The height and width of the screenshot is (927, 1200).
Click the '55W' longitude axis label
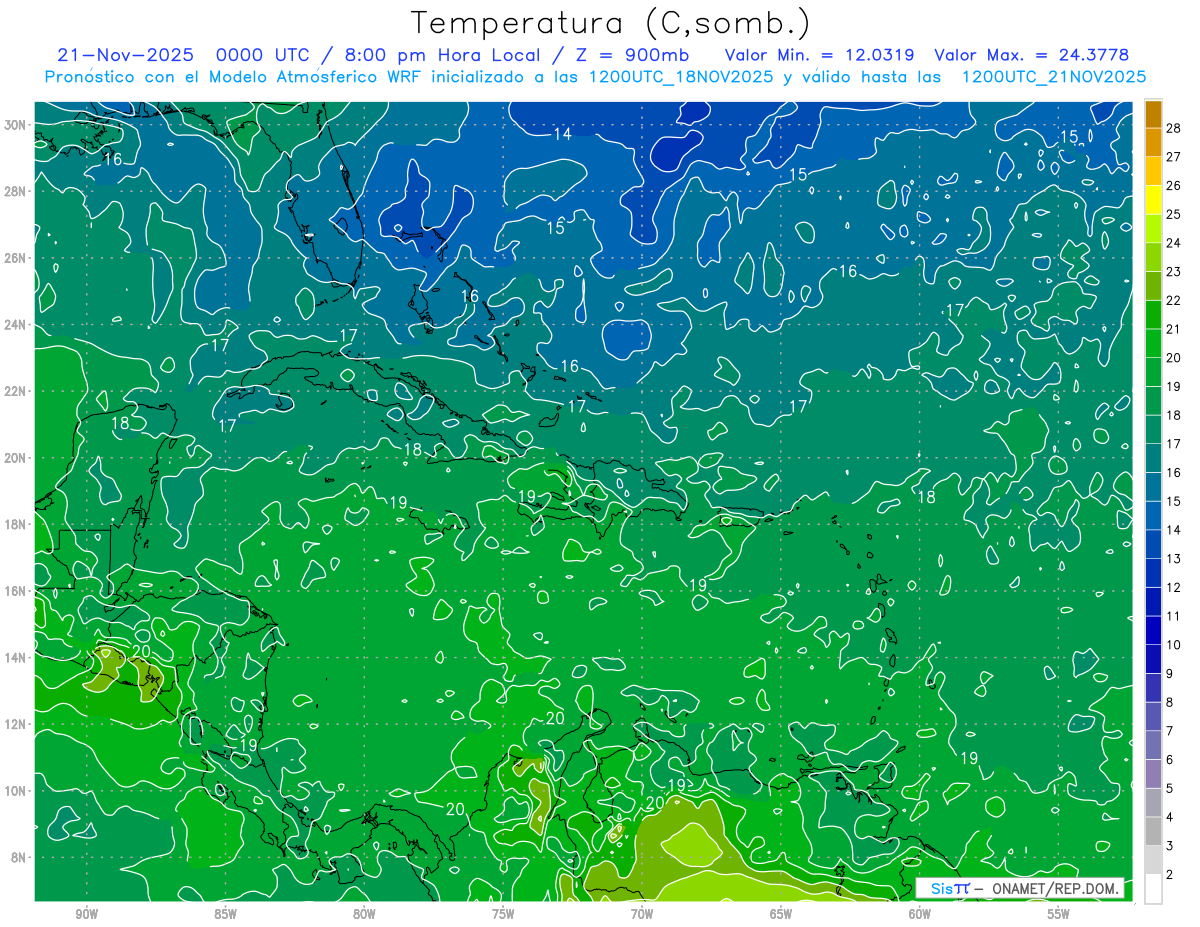click(1059, 914)
